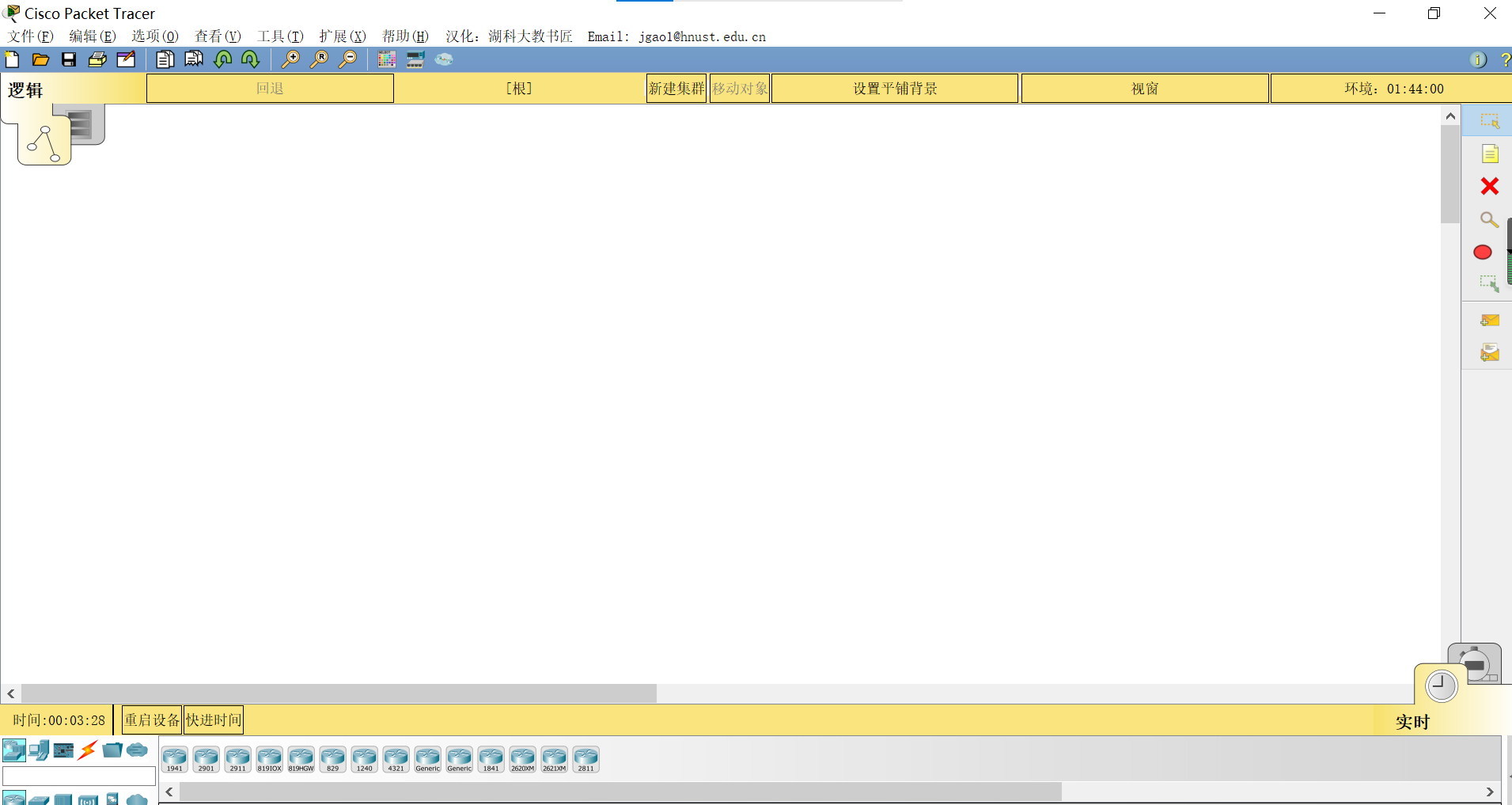
Task: Open the drawing palette icon
Action: pos(386,59)
